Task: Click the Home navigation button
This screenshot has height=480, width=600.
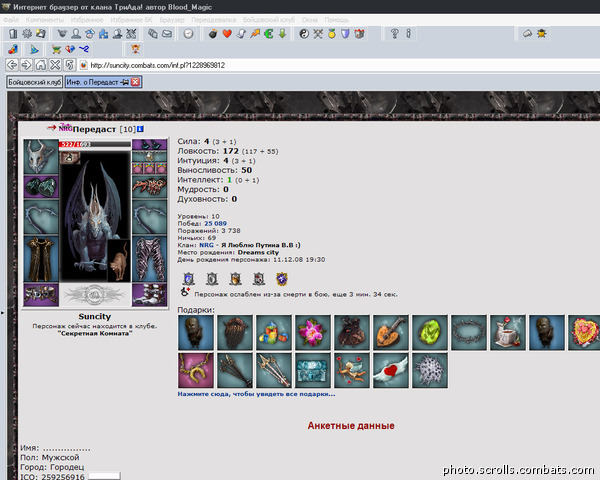Action: click(x=41, y=65)
